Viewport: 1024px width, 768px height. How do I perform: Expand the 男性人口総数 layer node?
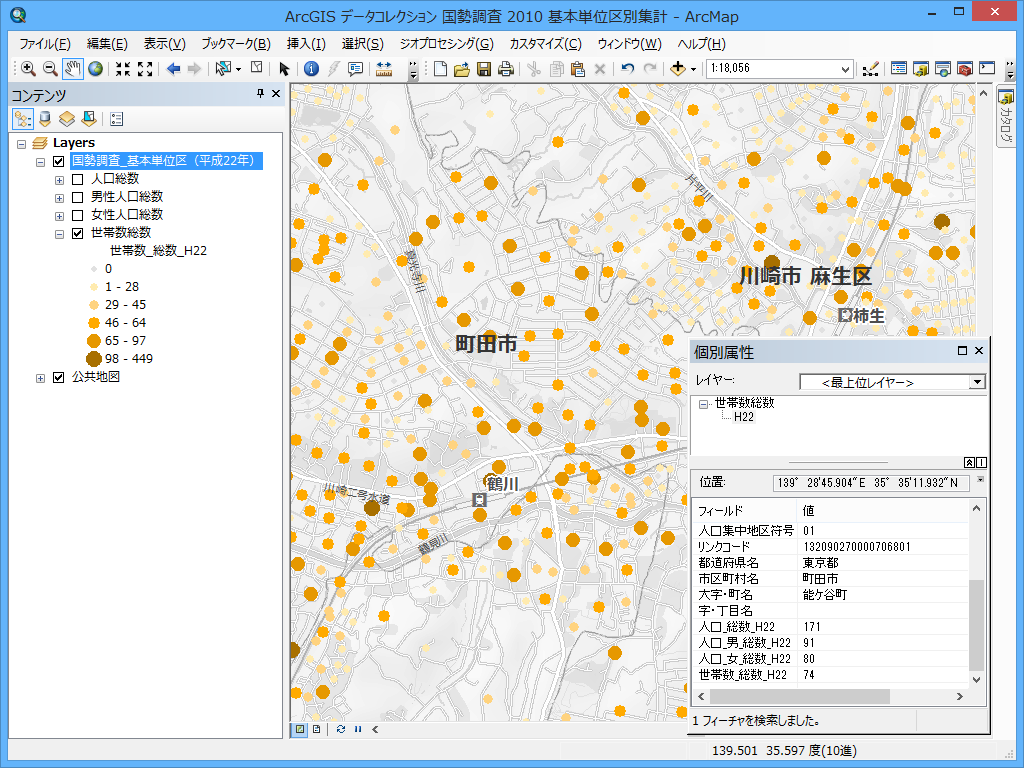(x=59, y=197)
